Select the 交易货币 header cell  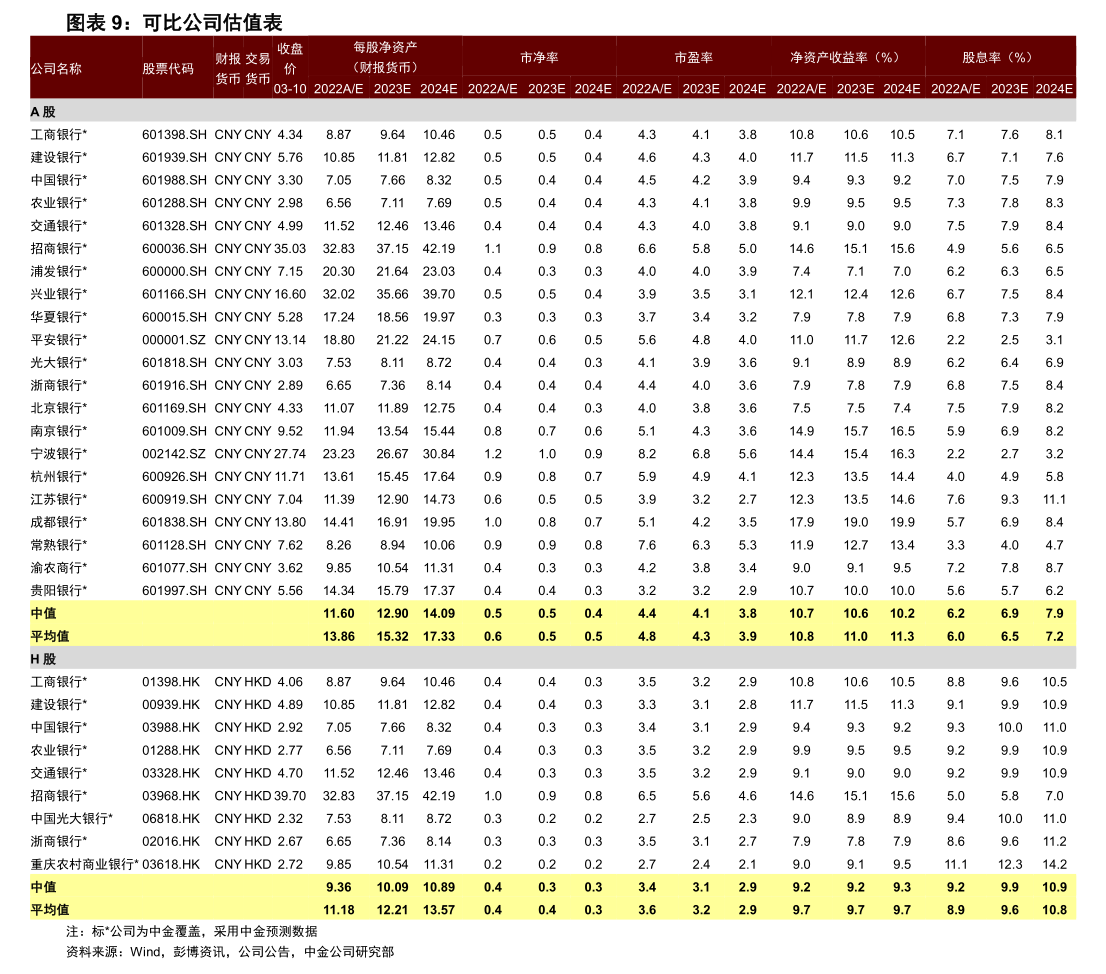coord(258,68)
